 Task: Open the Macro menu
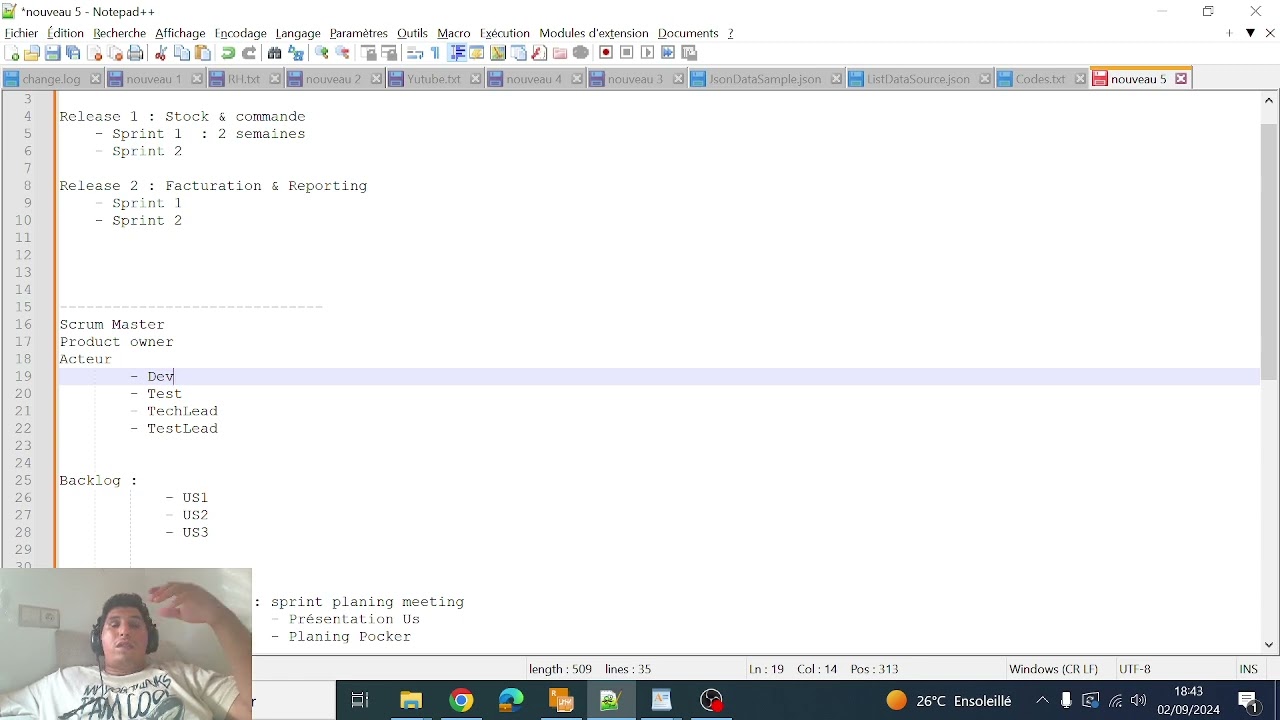coord(454,33)
